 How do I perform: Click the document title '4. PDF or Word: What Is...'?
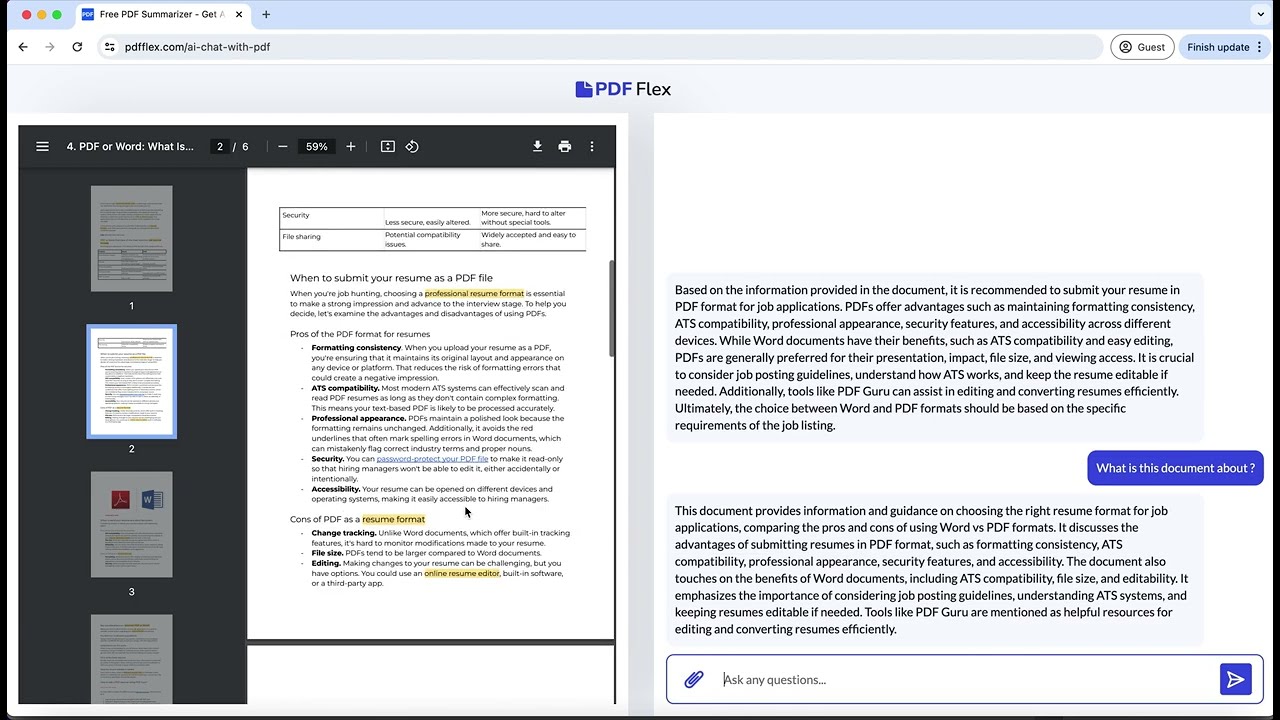click(x=130, y=146)
